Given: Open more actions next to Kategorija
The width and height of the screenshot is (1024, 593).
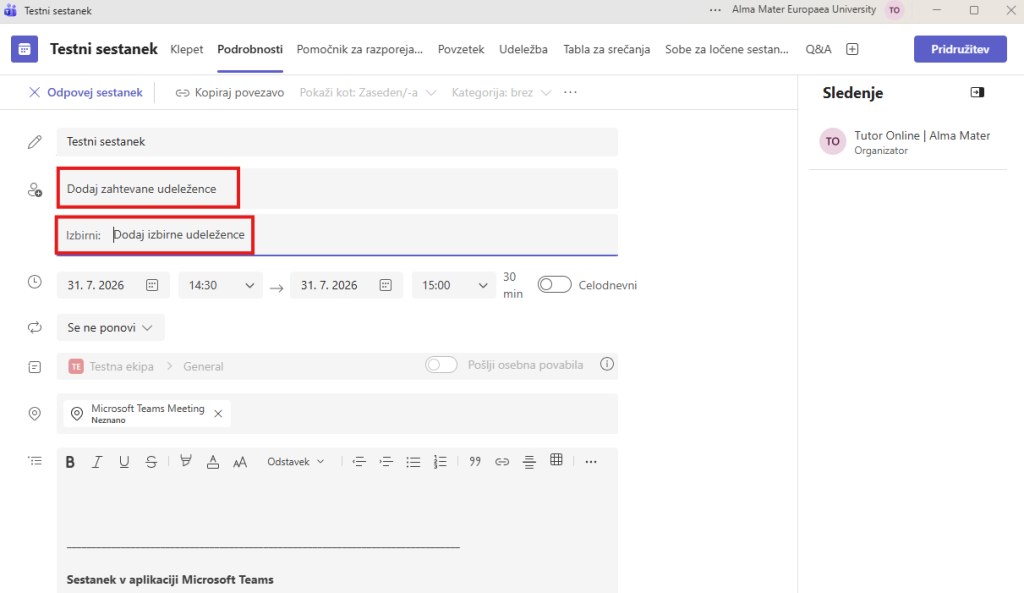Looking at the screenshot, I should coord(571,92).
